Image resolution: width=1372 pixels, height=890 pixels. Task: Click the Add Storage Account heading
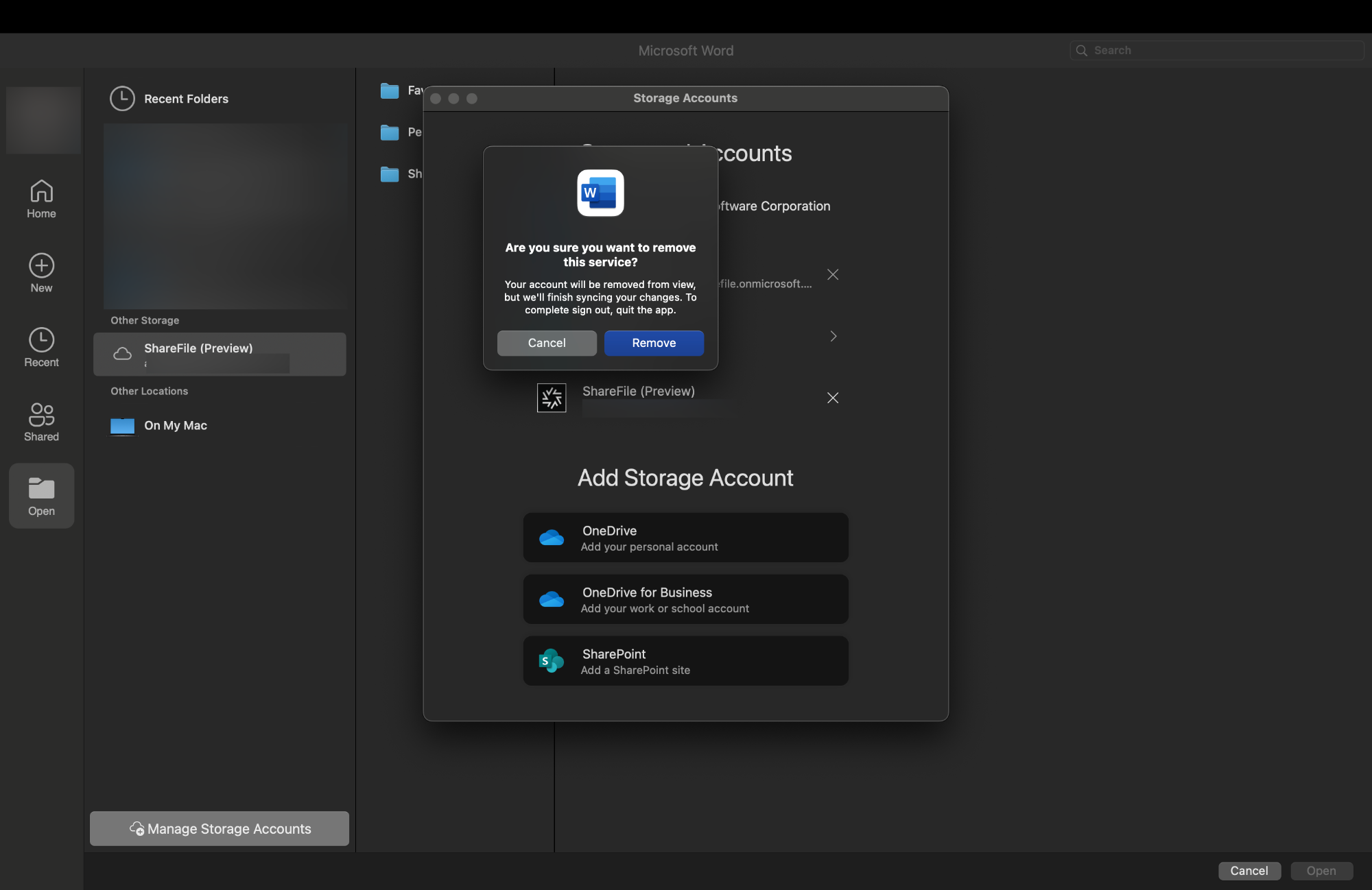[685, 478]
